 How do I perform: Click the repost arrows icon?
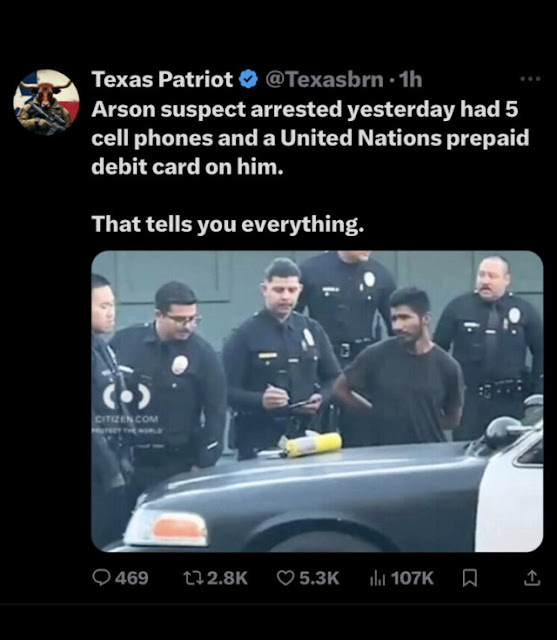[193, 578]
